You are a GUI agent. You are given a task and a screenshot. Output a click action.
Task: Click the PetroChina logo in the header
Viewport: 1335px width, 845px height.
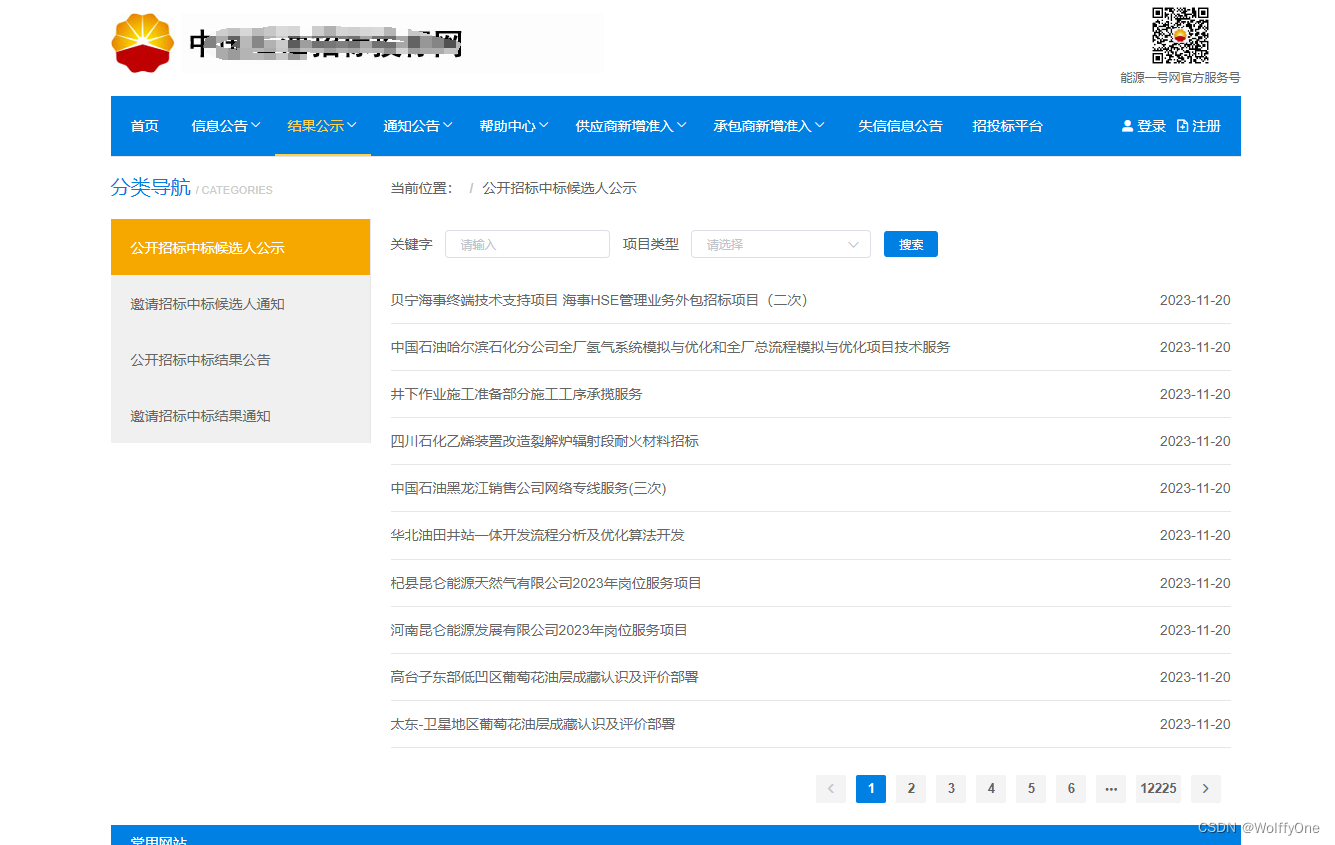click(x=142, y=42)
